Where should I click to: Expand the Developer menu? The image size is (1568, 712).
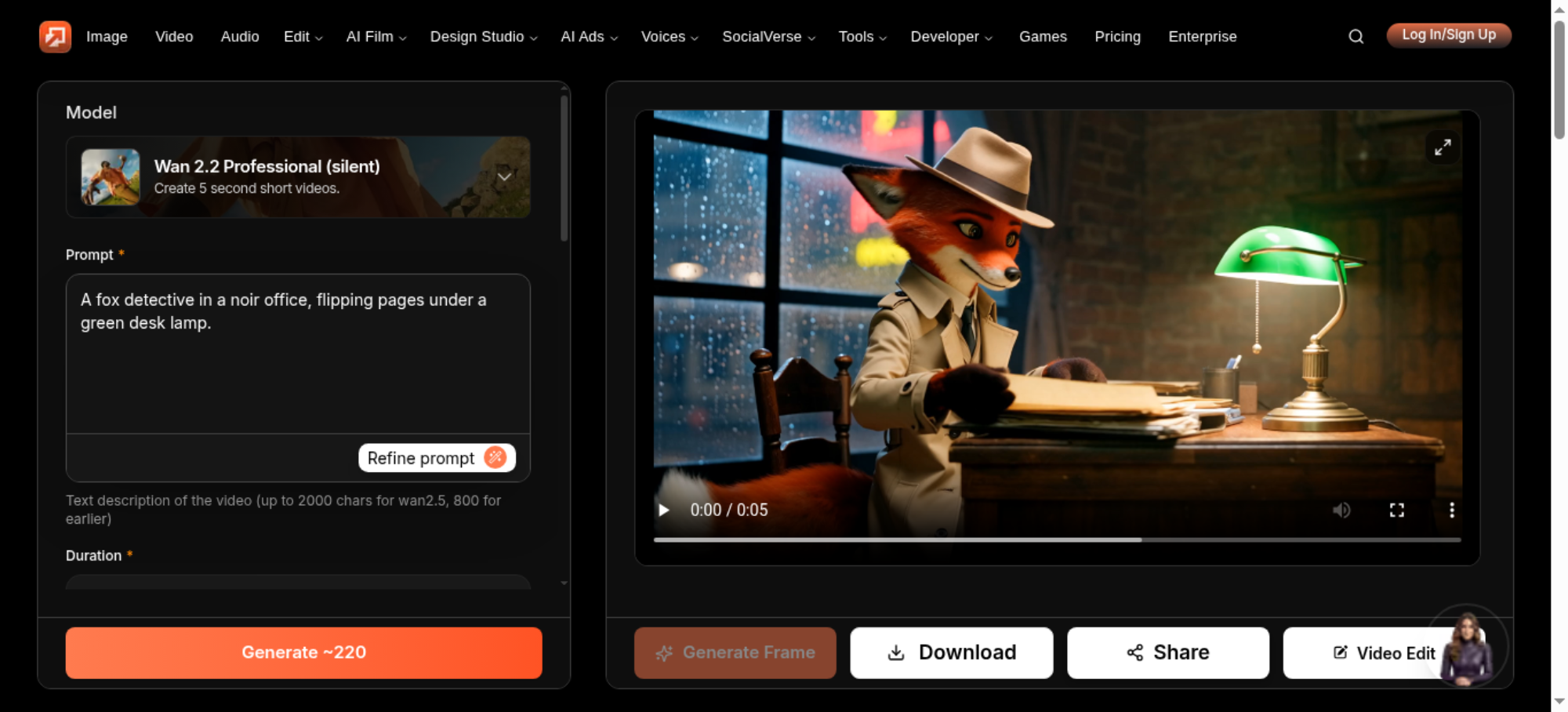pos(951,36)
